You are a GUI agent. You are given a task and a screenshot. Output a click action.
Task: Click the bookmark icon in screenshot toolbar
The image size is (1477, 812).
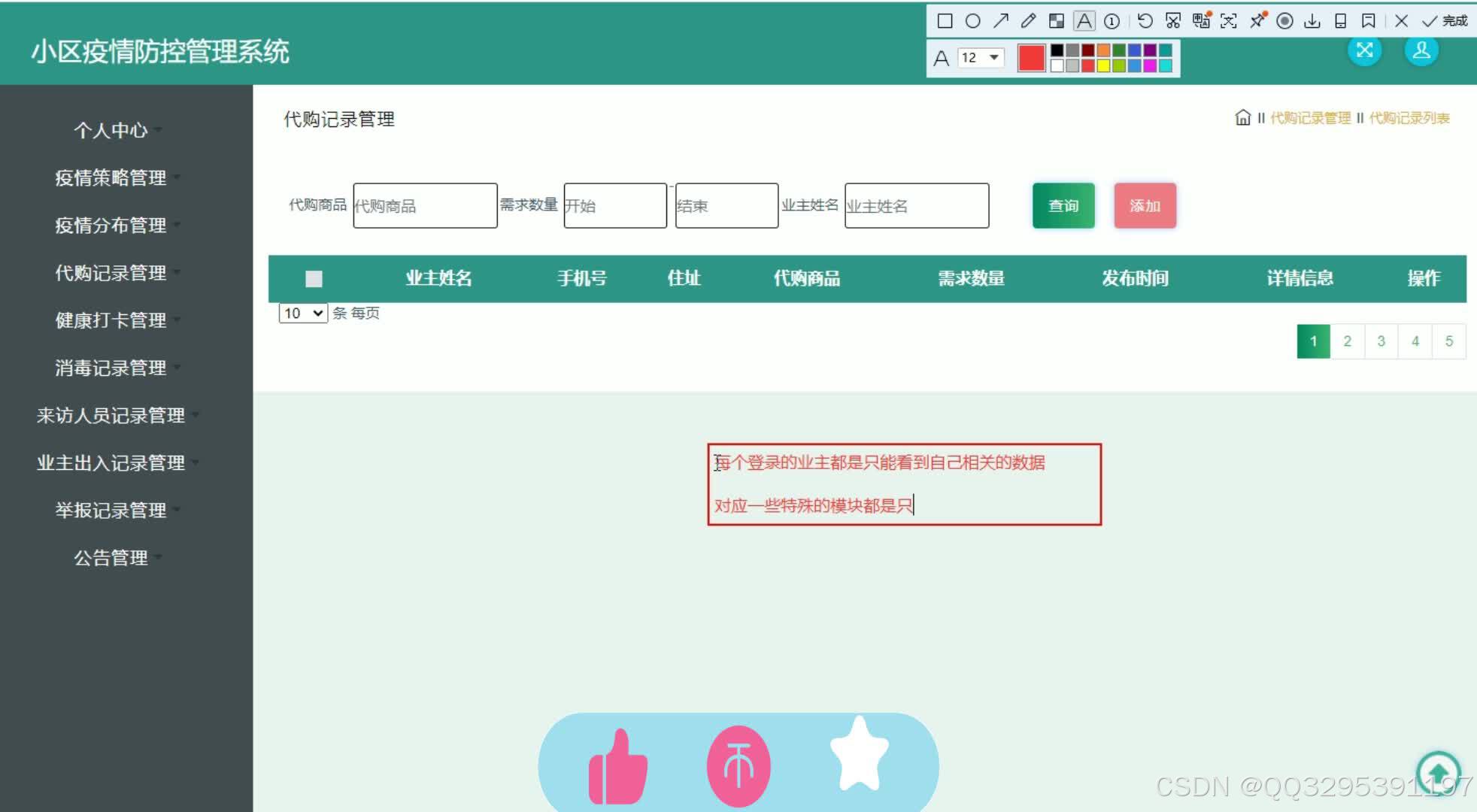tap(1369, 21)
